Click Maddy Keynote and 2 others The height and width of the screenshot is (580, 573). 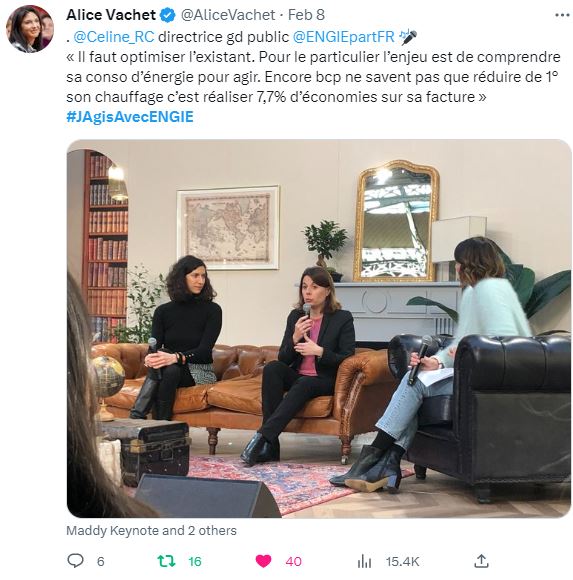pyautogui.click(x=151, y=530)
